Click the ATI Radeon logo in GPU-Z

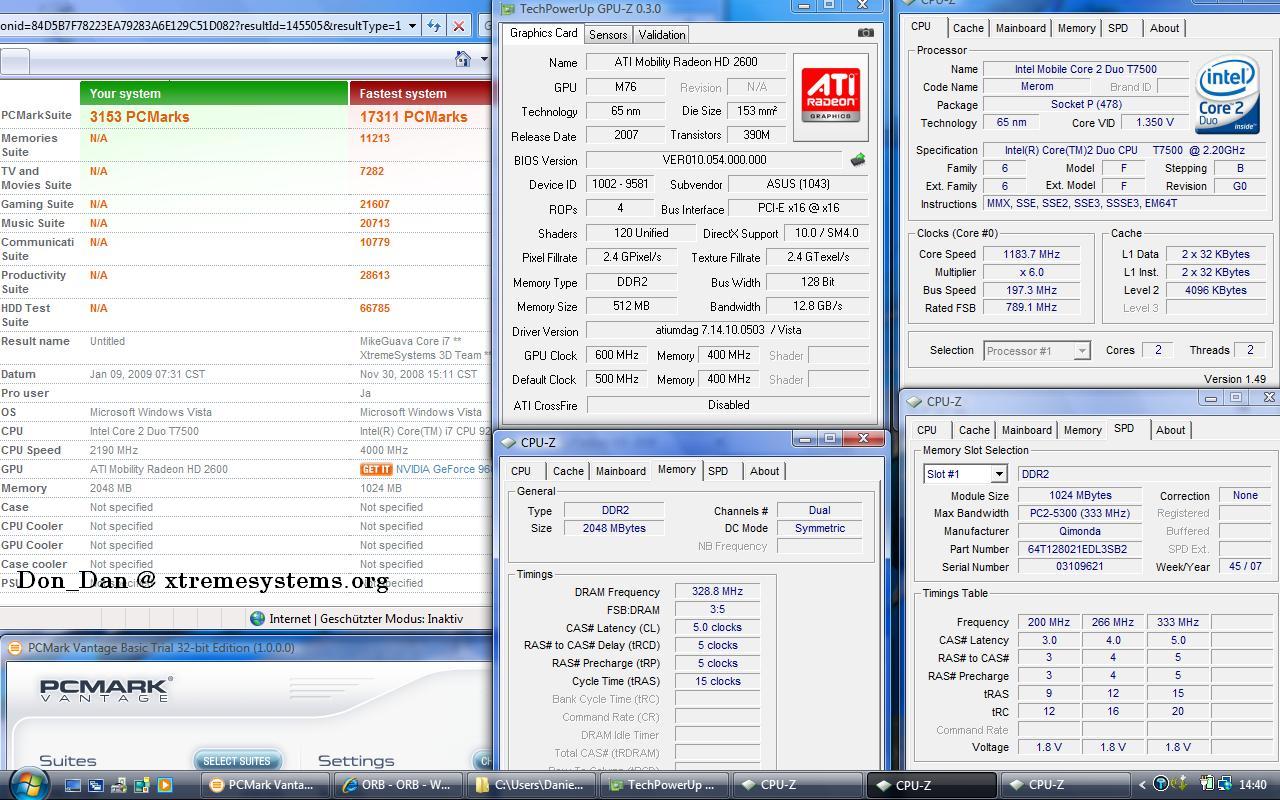831,96
